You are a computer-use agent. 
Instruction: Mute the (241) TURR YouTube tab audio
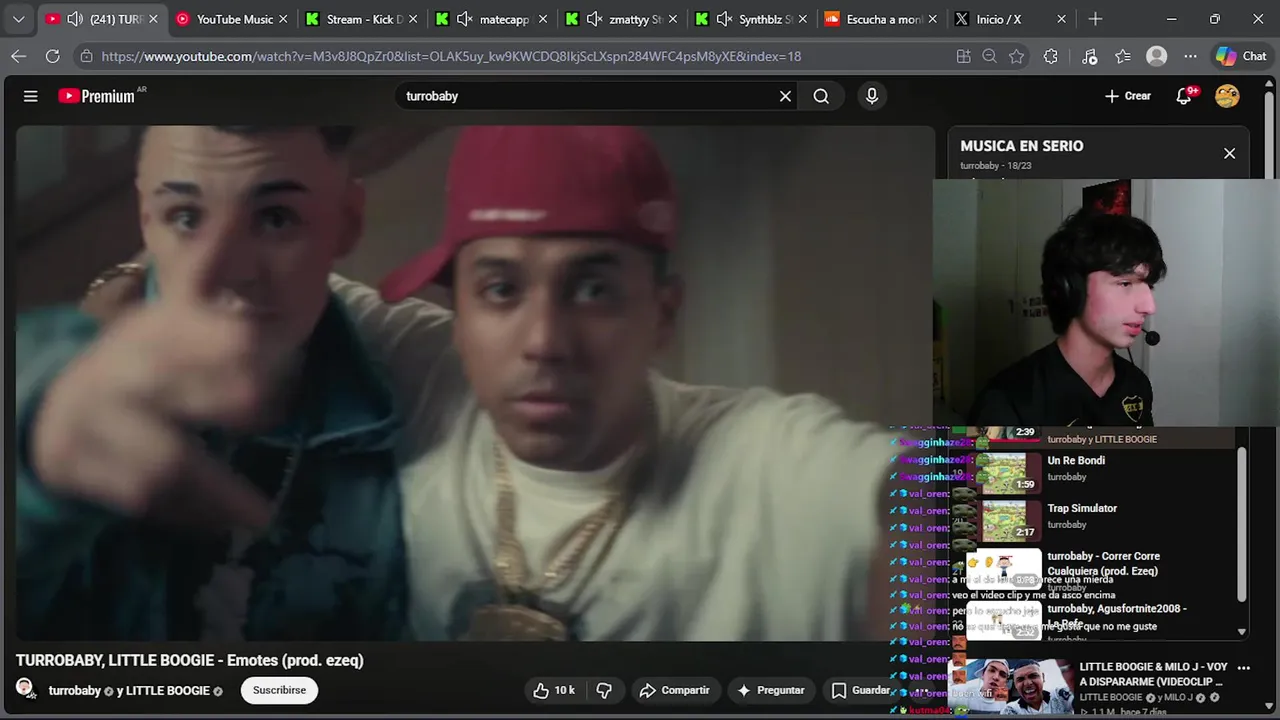click(x=75, y=19)
